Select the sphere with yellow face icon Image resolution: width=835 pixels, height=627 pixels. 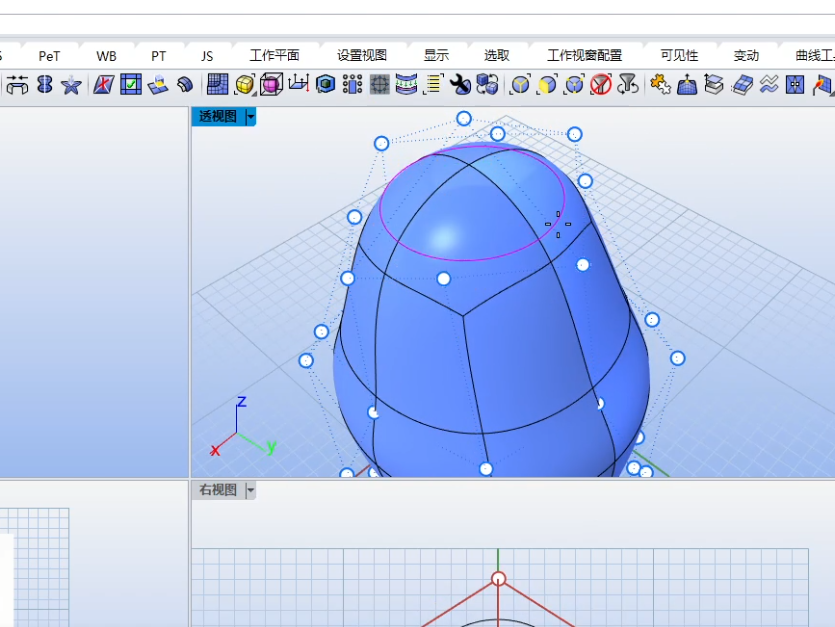coord(547,85)
